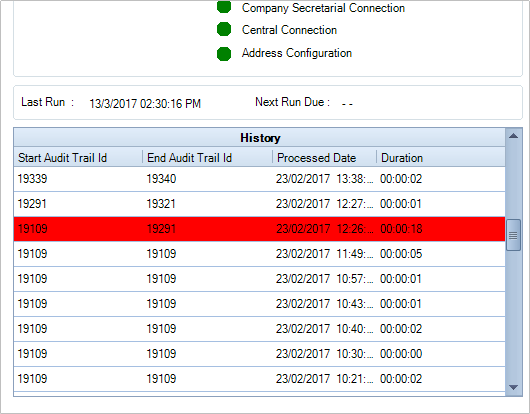Click the history scrollbar thumb
The height and width of the screenshot is (414, 530).
513,235
